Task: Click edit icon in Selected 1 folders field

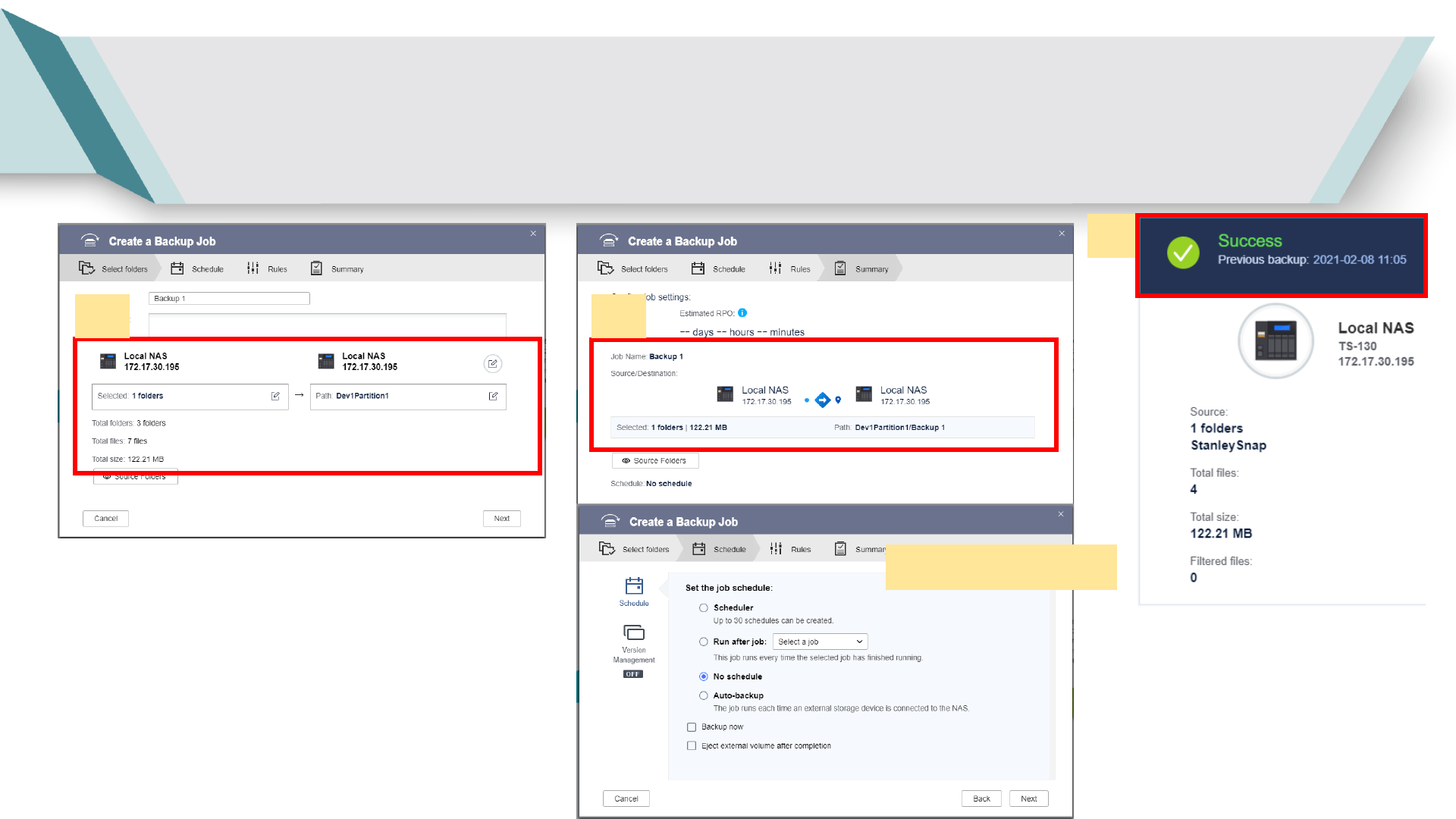Action: coord(275,396)
